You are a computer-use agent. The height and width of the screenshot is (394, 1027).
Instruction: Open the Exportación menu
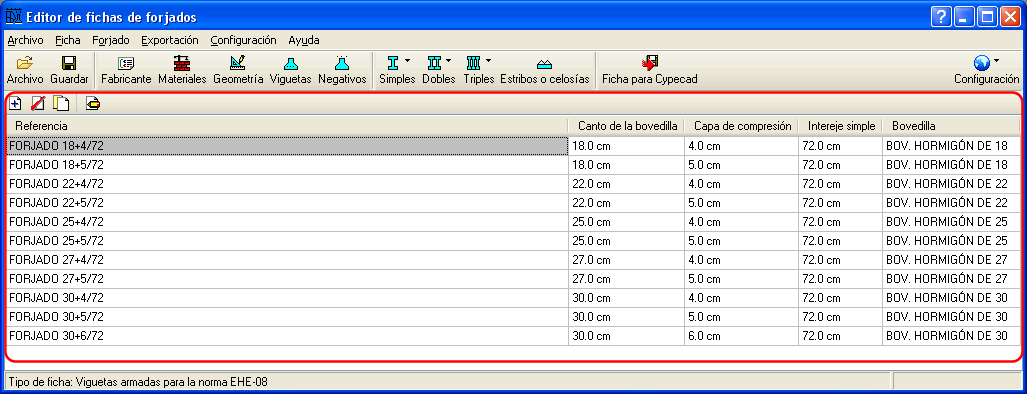tap(170, 40)
